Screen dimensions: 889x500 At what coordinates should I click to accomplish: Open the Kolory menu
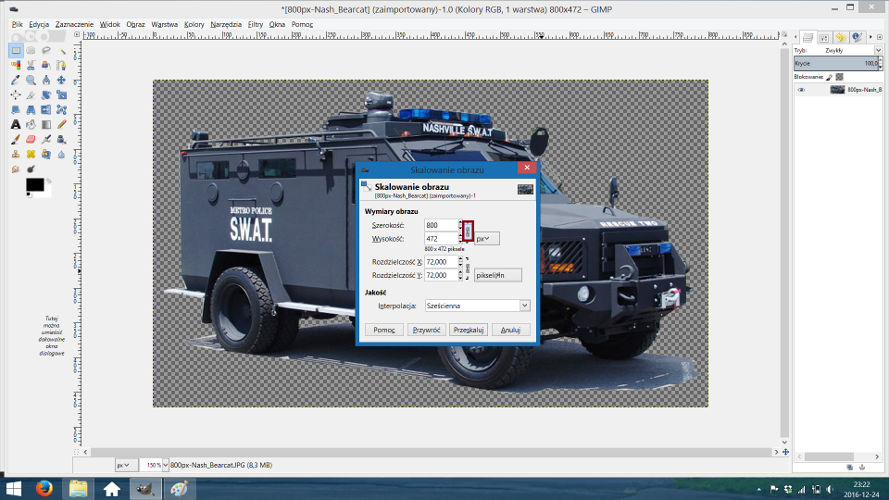pyautogui.click(x=194, y=24)
